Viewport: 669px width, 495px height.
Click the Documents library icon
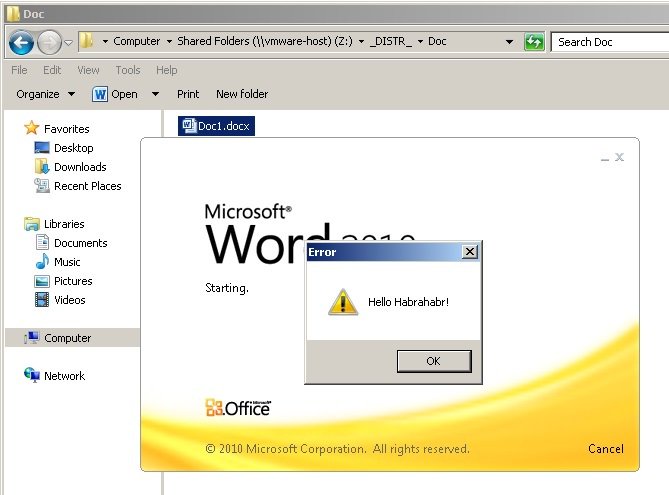pyautogui.click(x=42, y=242)
